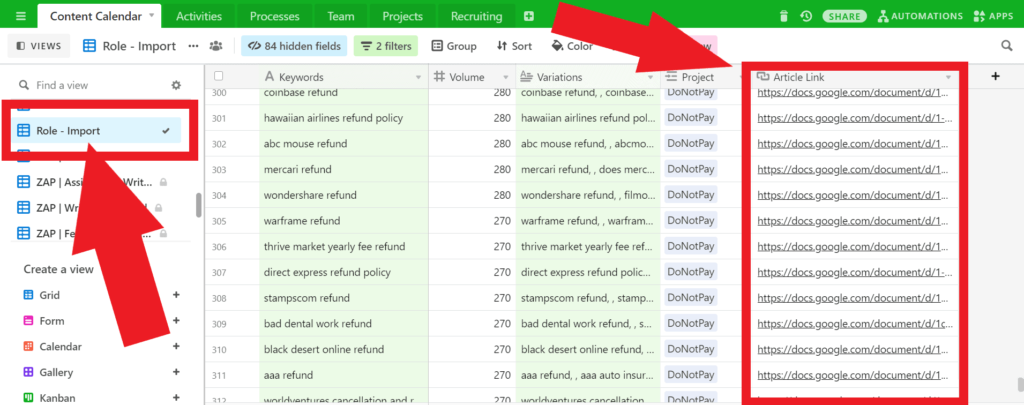
Task: Add a new table with the plus icon
Action: (529, 16)
